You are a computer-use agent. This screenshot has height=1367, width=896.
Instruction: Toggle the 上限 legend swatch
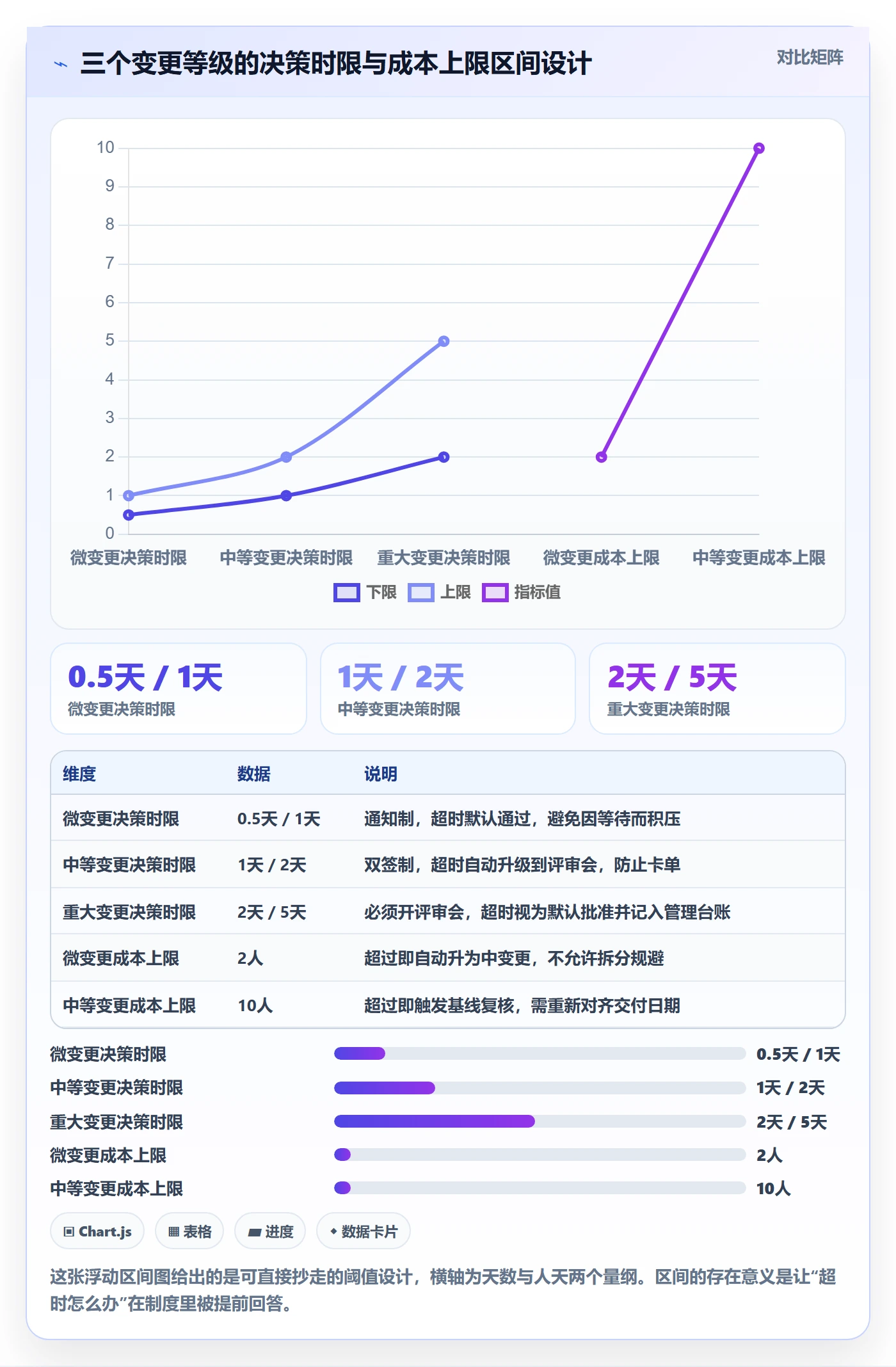[x=421, y=593]
